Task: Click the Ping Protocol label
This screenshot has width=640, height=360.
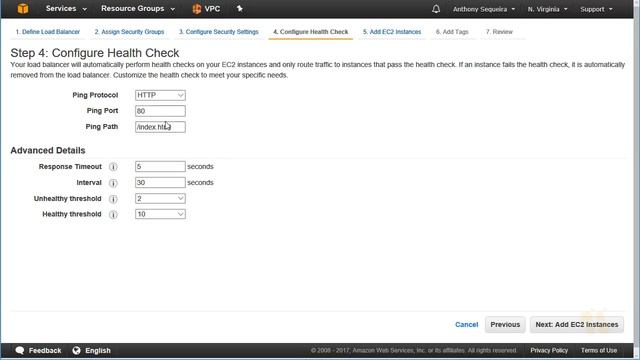Action: tap(95, 95)
